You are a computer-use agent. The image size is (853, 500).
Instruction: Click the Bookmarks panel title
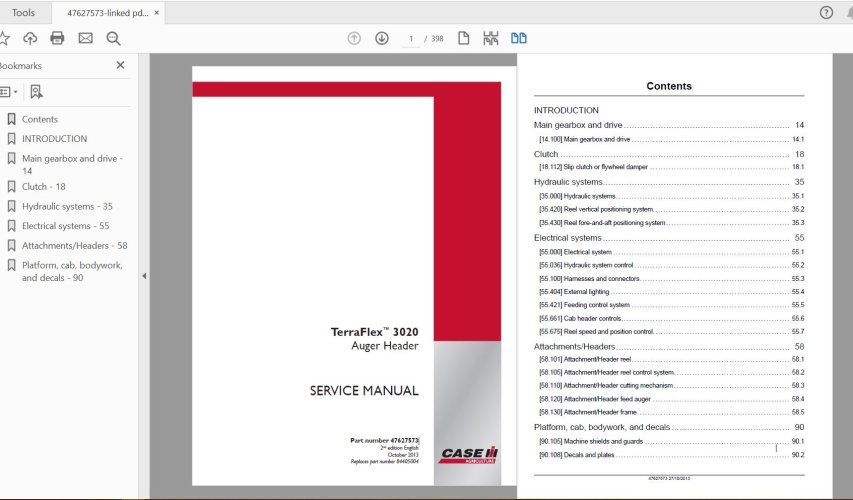tap(20, 65)
